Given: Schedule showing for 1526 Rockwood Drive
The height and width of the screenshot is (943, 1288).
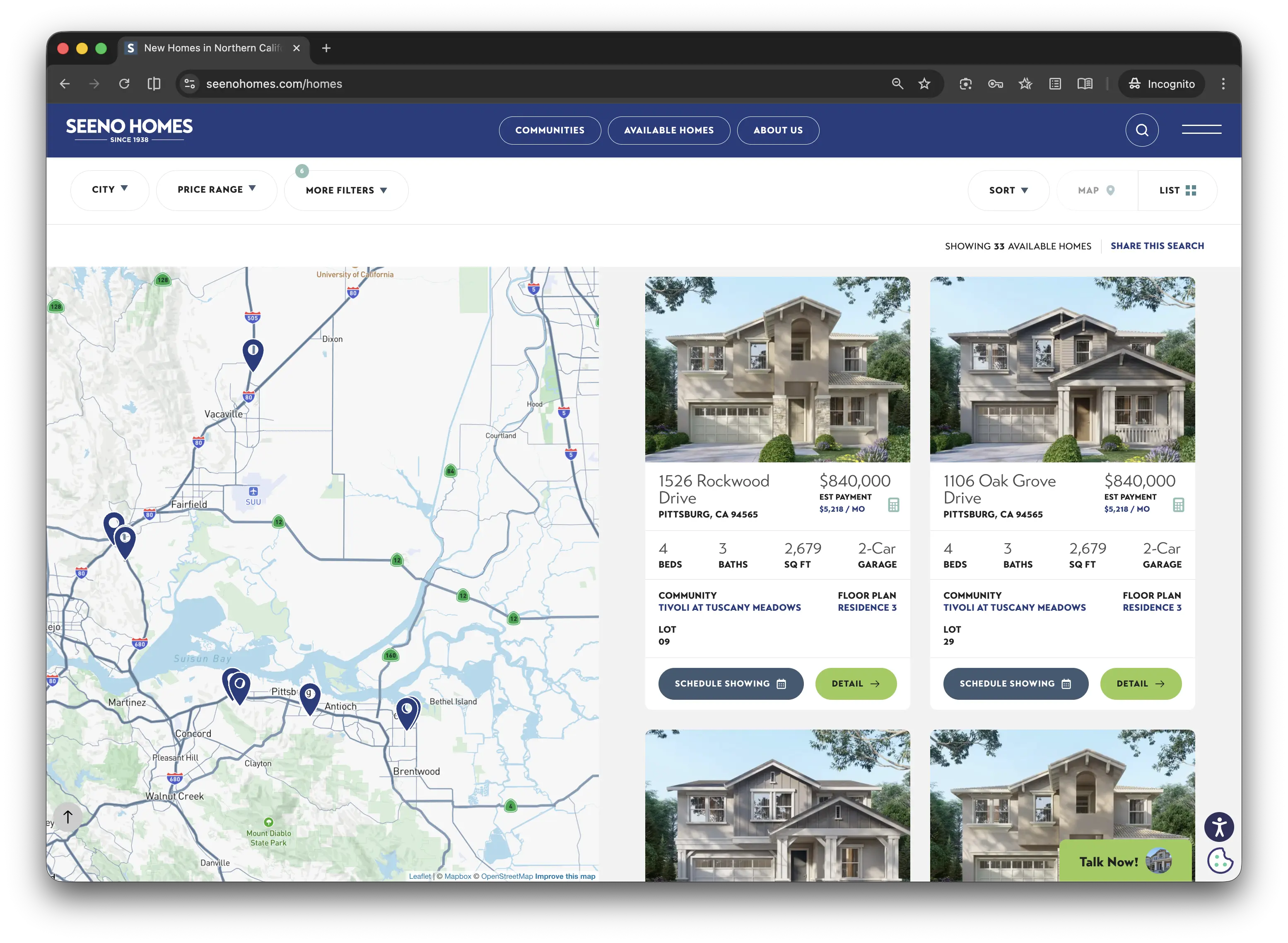Looking at the screenshot, I should (730, 684).
